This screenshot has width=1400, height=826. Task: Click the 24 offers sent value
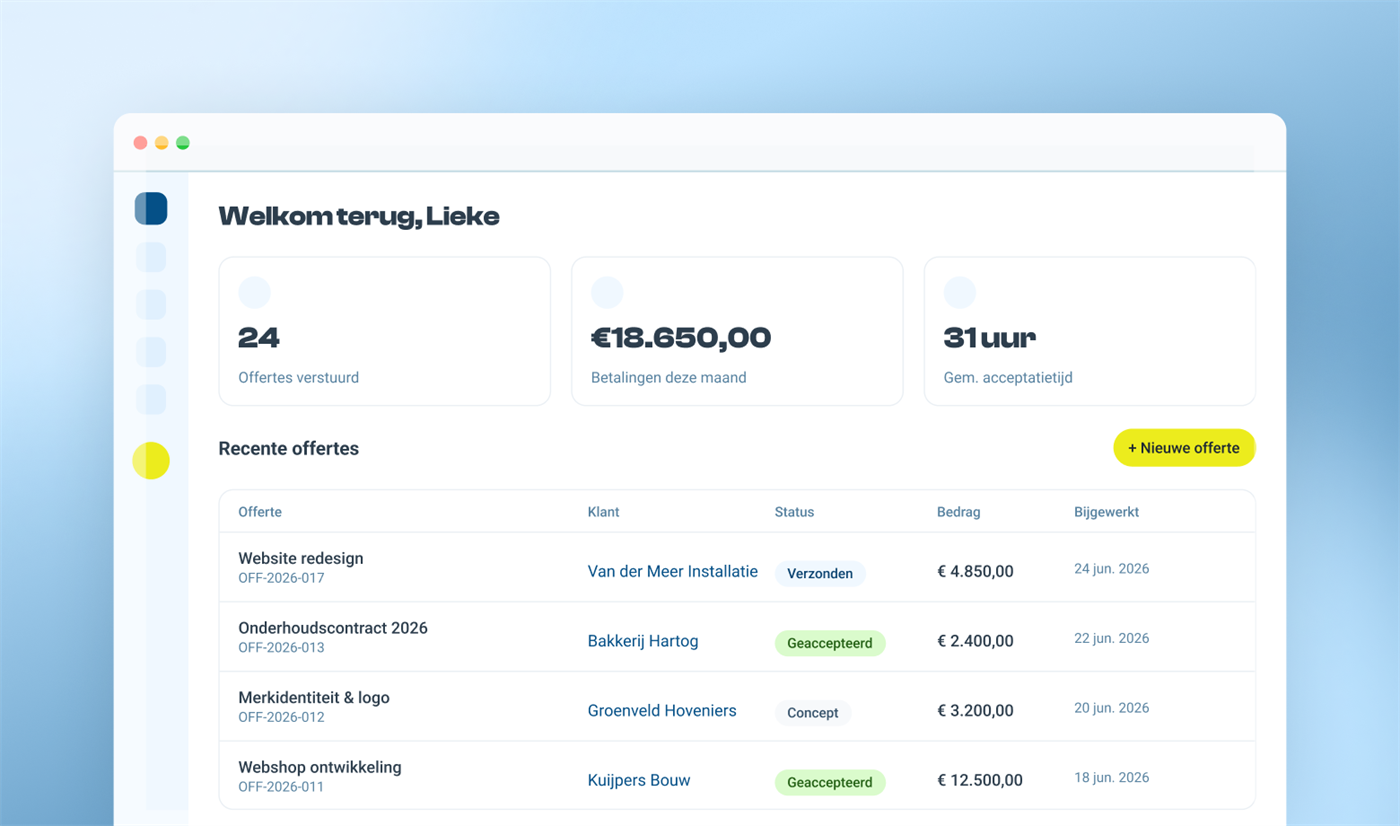[x=259, y=338]
